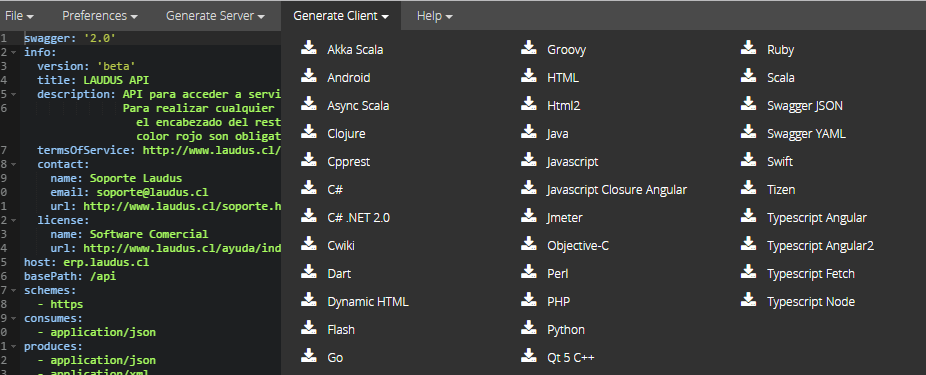Click the download icon for Qt 5 C++

tap(529, 356)
